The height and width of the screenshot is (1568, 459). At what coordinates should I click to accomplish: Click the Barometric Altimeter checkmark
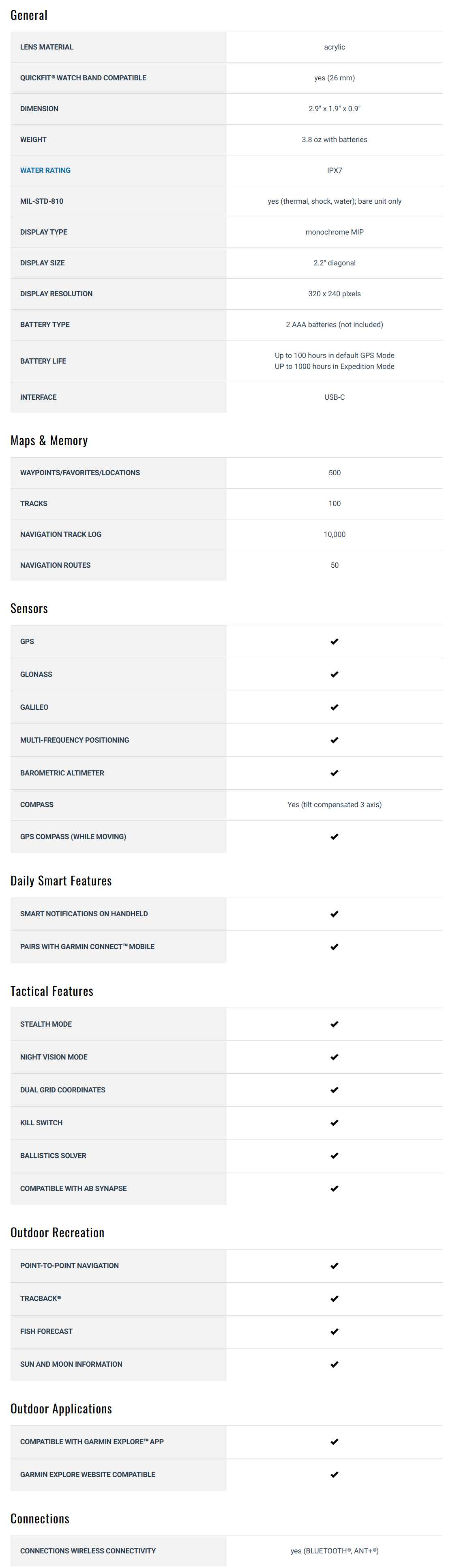pyautogui.click(x=335, y=773)
